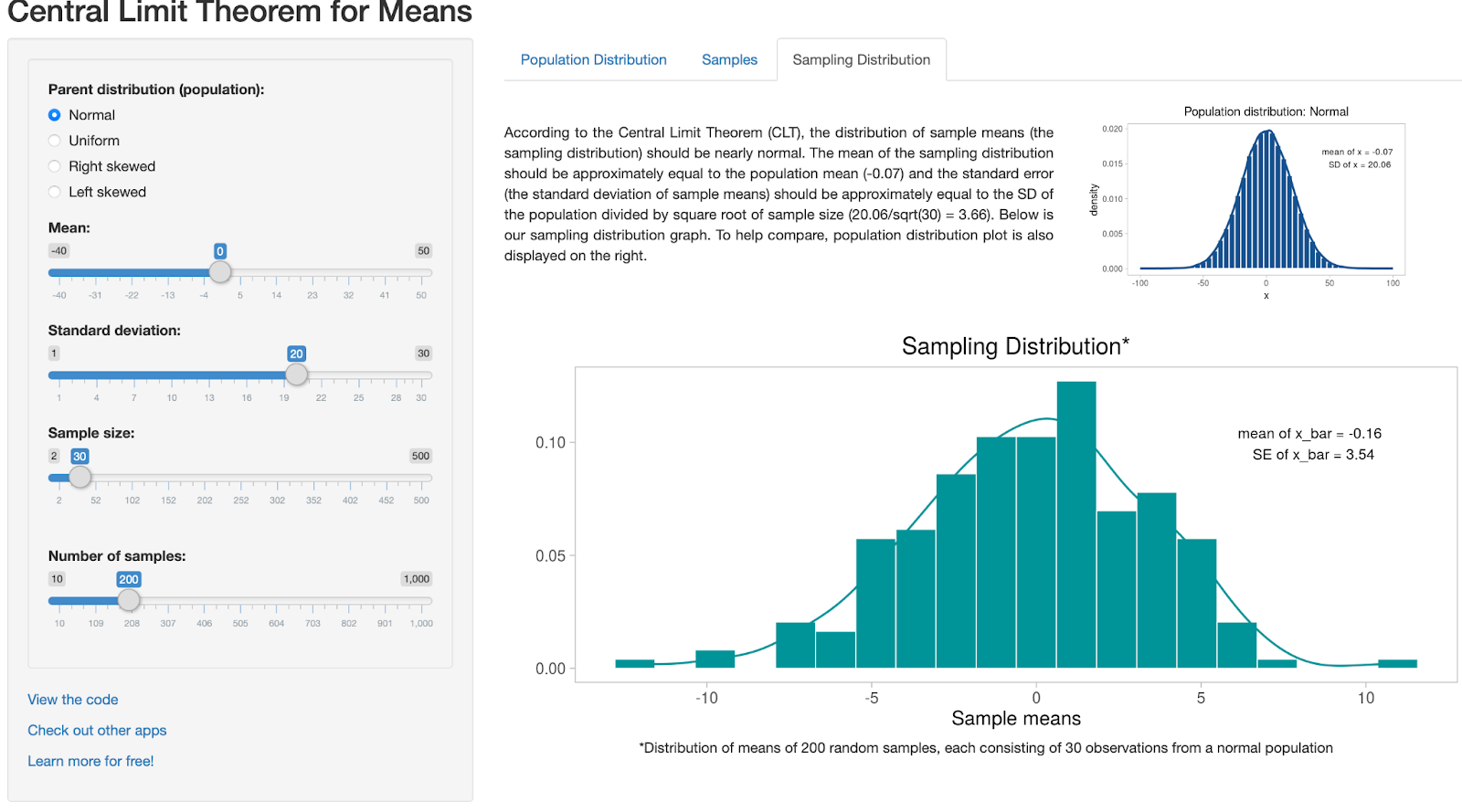Open the Population Distribution tab

pyautogui.click(x=593, y=60)
